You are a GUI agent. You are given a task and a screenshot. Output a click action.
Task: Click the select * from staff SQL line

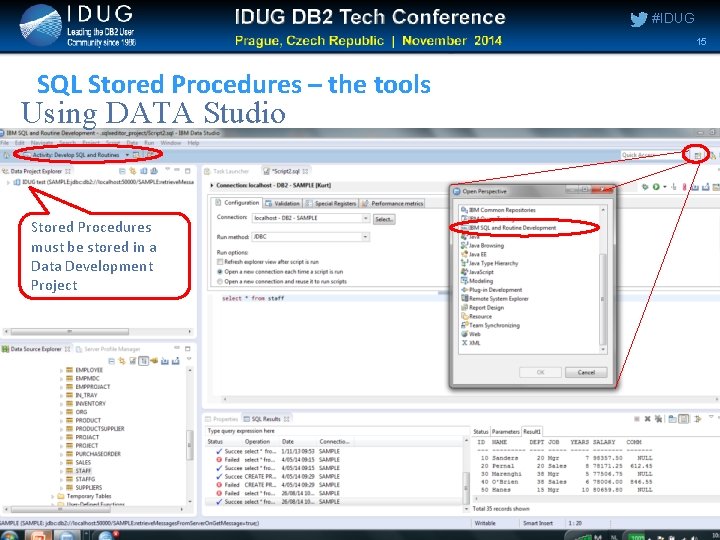[x=253, y=298]
